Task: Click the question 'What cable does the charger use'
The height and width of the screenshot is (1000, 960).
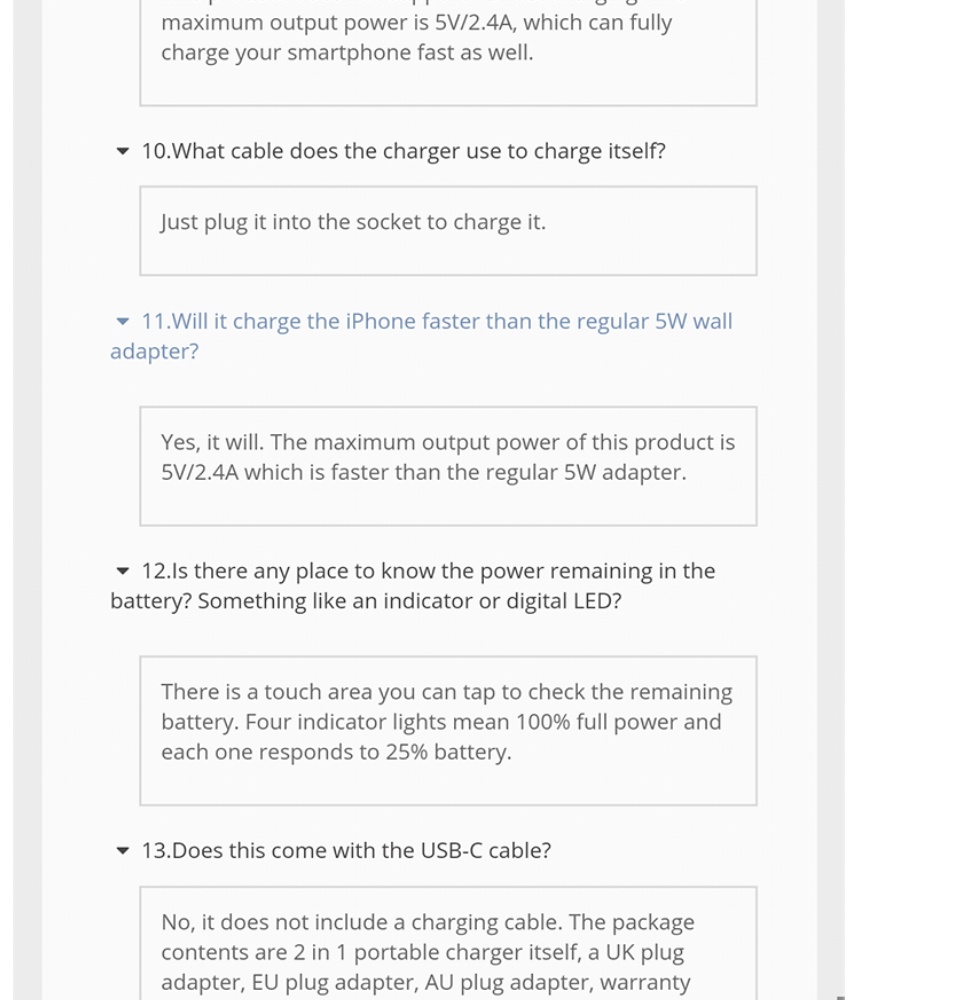Action: click(x=404, y=151)
